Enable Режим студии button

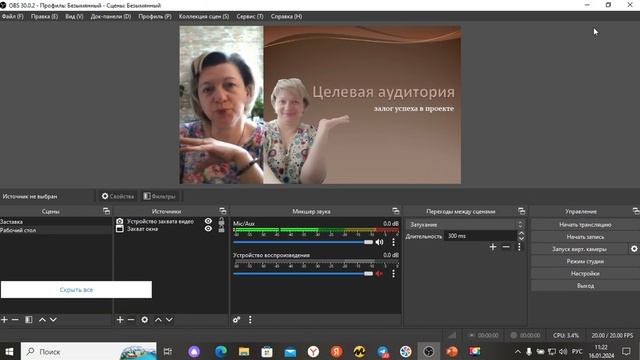585,261
